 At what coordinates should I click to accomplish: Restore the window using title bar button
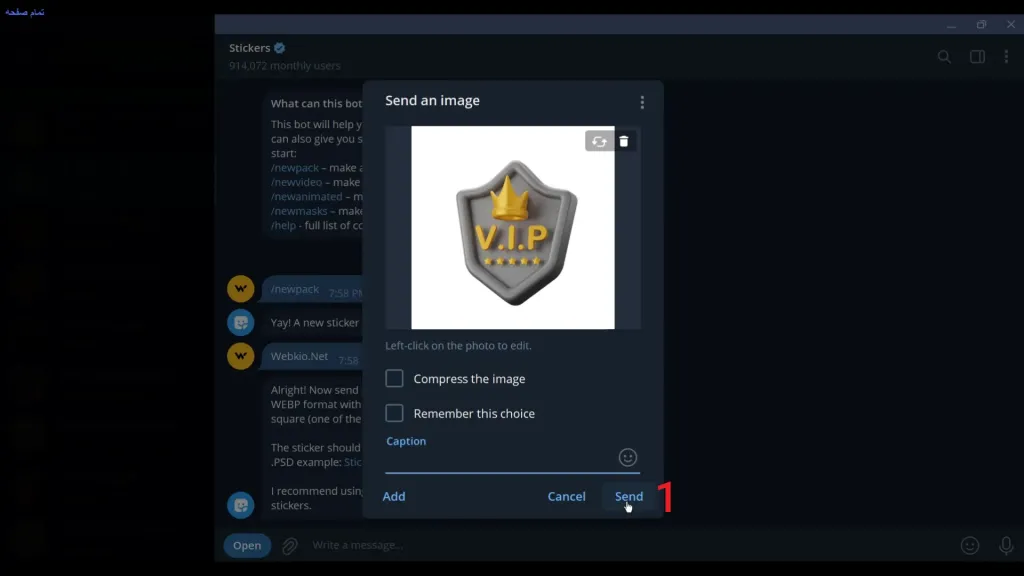(x=981, y=24)
